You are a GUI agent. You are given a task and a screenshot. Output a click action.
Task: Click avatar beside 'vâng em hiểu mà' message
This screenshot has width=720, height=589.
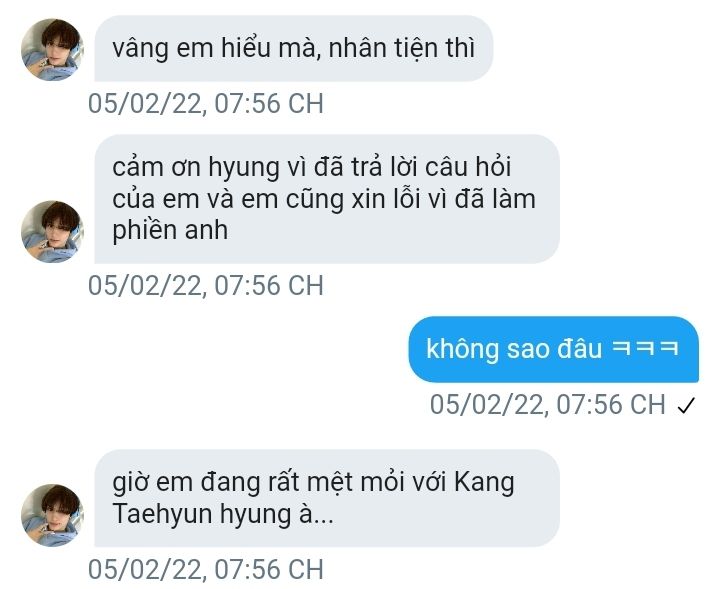(x=52, y=50)
